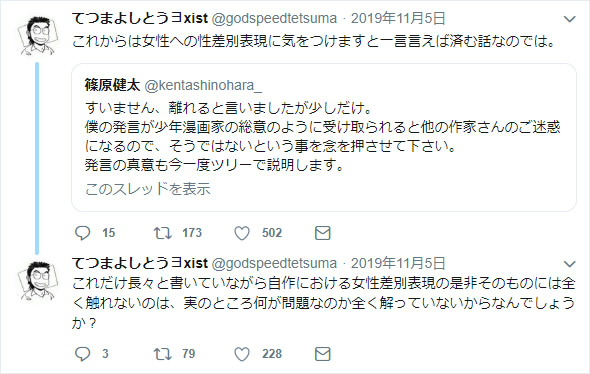
Task: Like the second tweet with 228 likes
Action: coord(242,354)
